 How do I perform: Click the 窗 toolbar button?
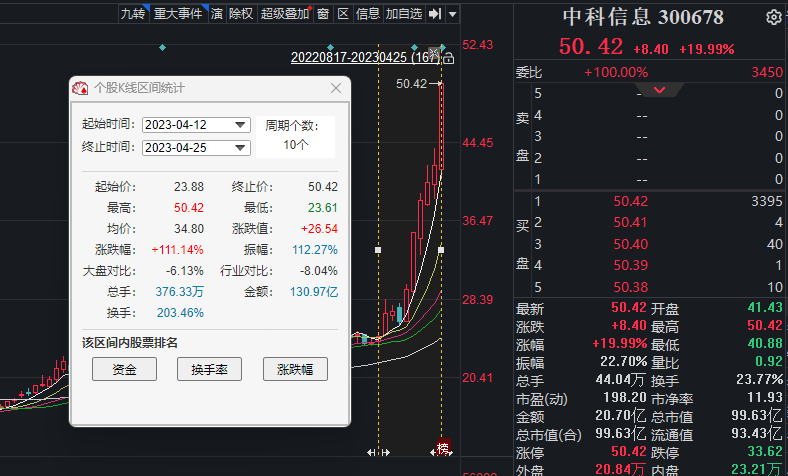[x=323, y=14]
